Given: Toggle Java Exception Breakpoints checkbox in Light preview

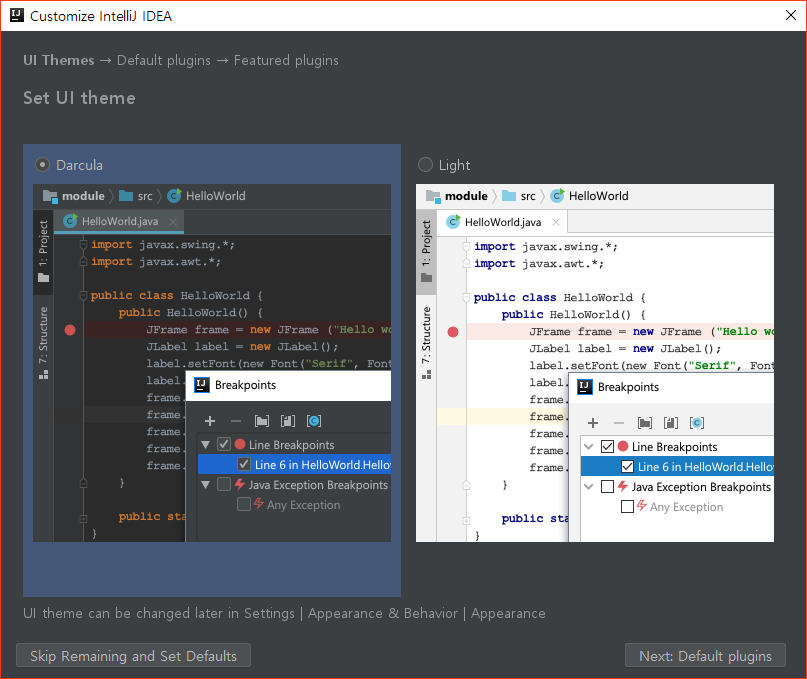Looking at the screenshot, I should 607,486.
